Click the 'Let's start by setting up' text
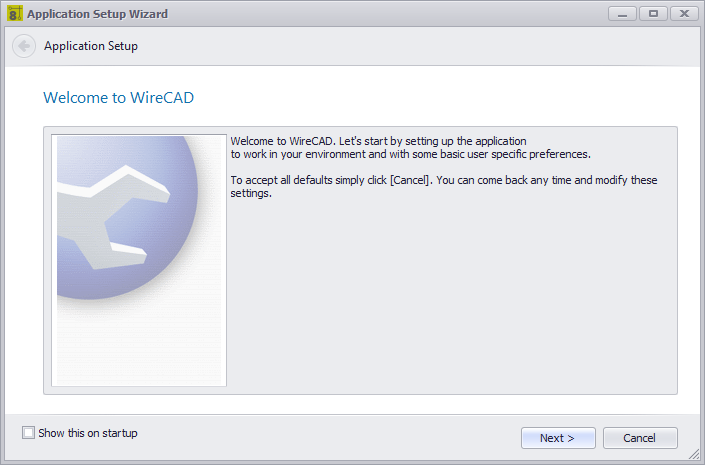 (433, 141)
